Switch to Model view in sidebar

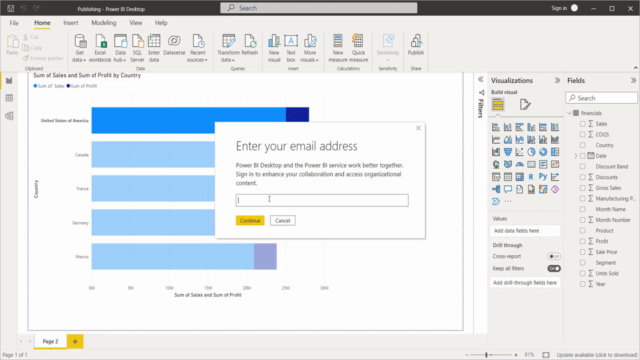[9, 116]
